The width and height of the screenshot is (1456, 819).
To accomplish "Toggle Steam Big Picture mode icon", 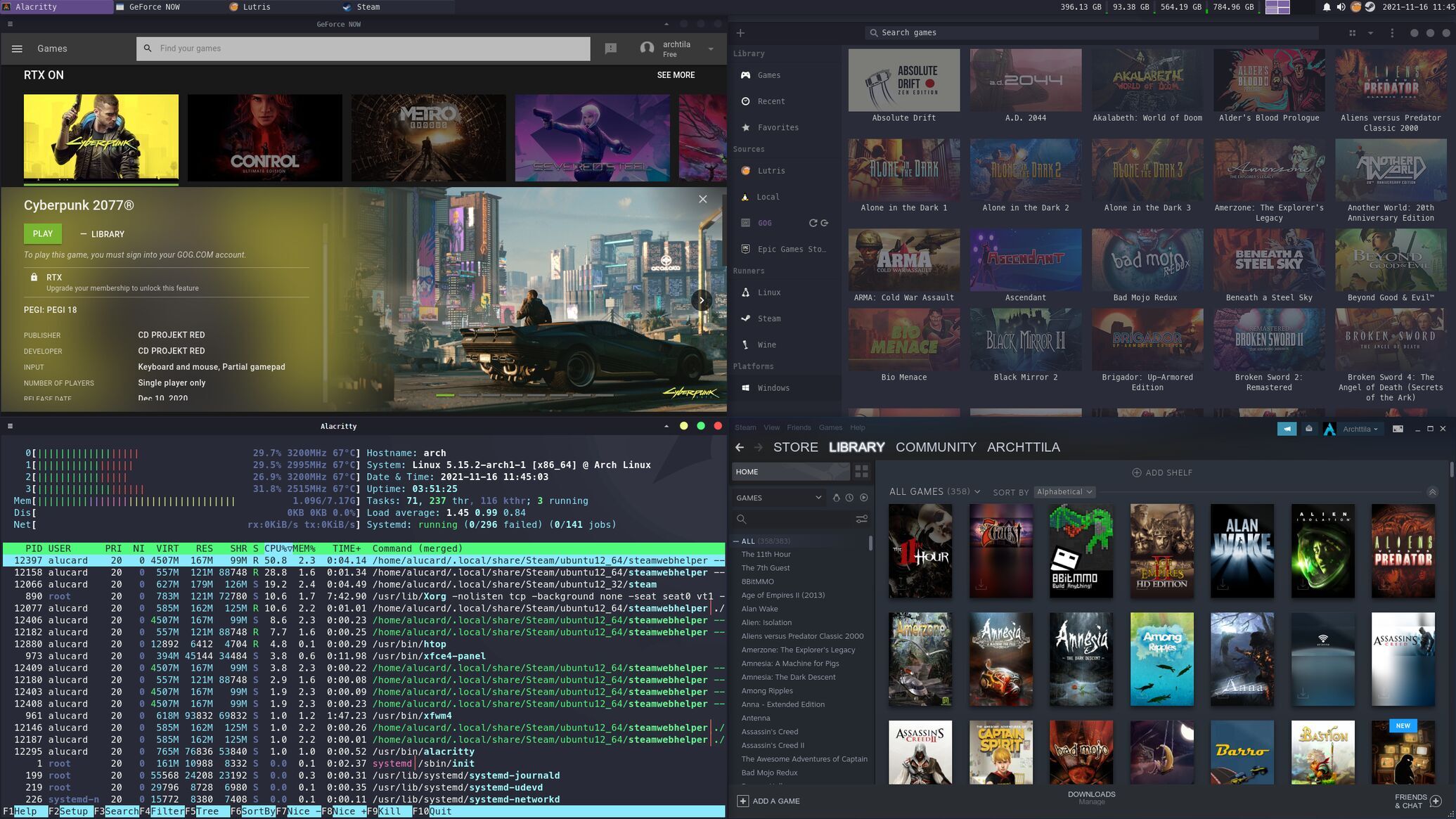I will coord(1398,429).
